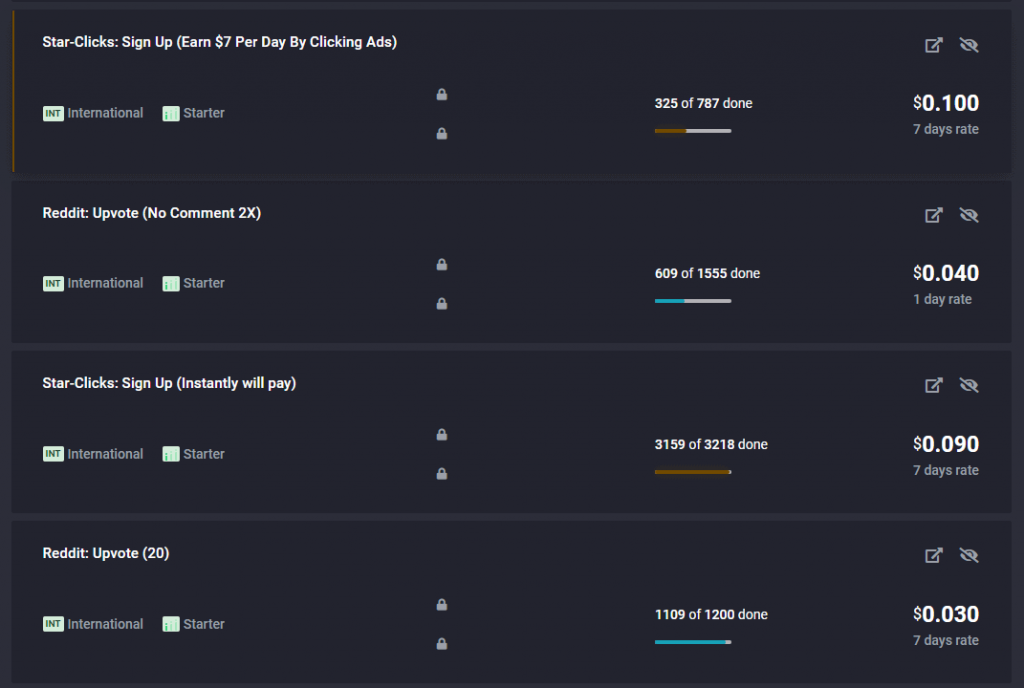Click lower lock icon in Reddit Upvote 2X row

click(442, 304)
